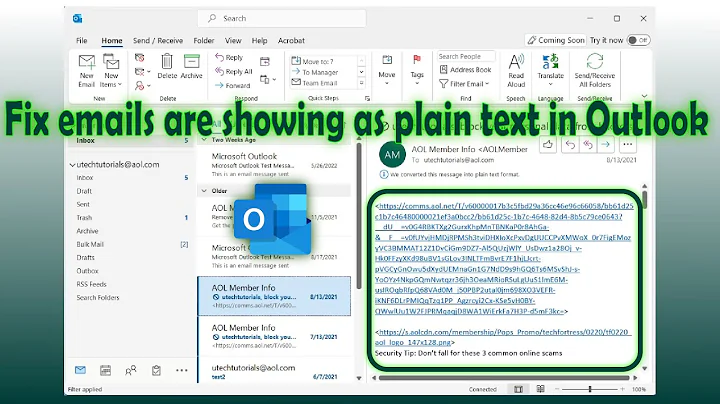Click the Coming Soon button
Viewport: 720px width, 404px height.
pos(556,40)
